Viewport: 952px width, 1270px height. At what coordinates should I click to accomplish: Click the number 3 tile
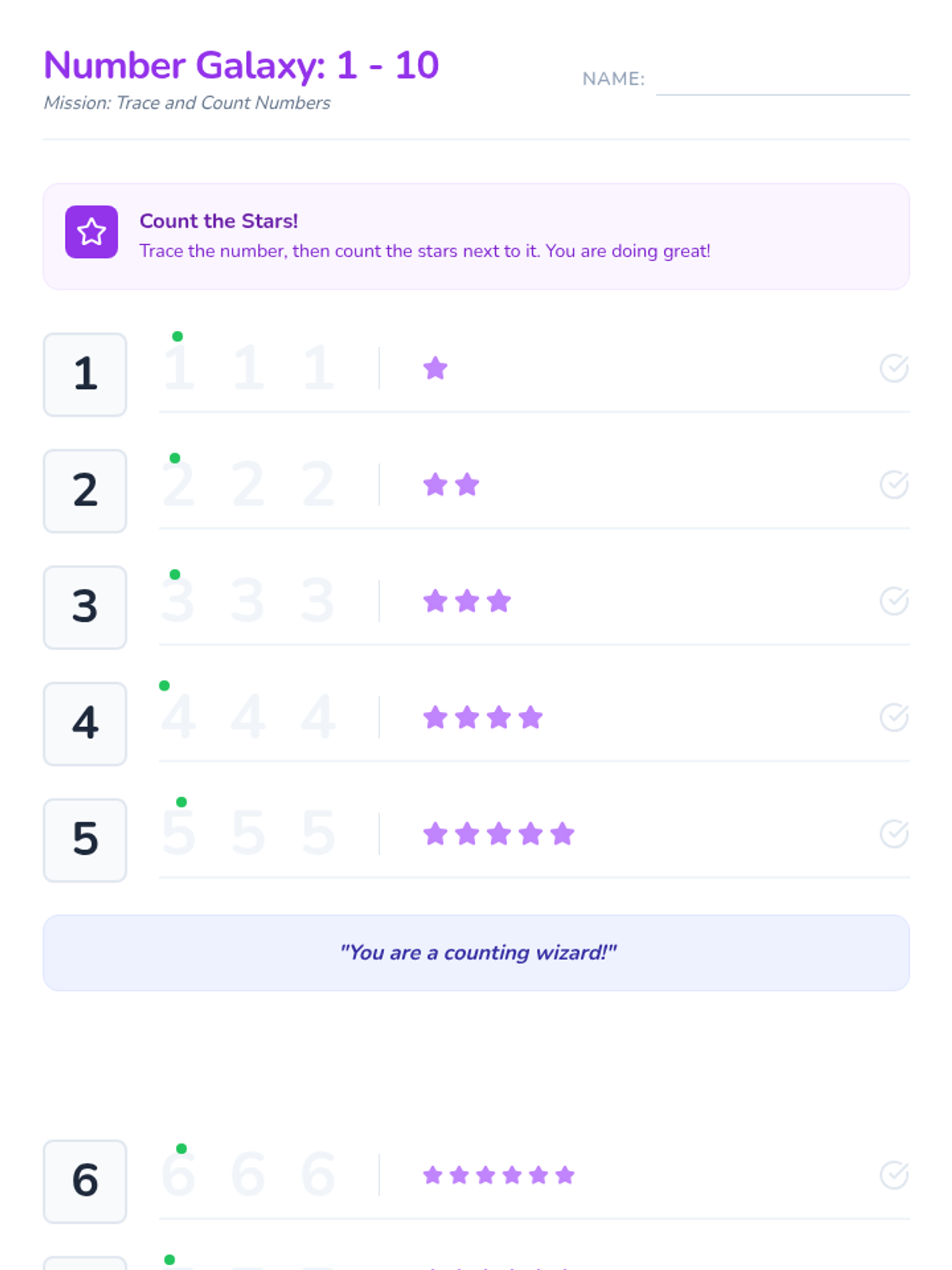pos(85,607)
